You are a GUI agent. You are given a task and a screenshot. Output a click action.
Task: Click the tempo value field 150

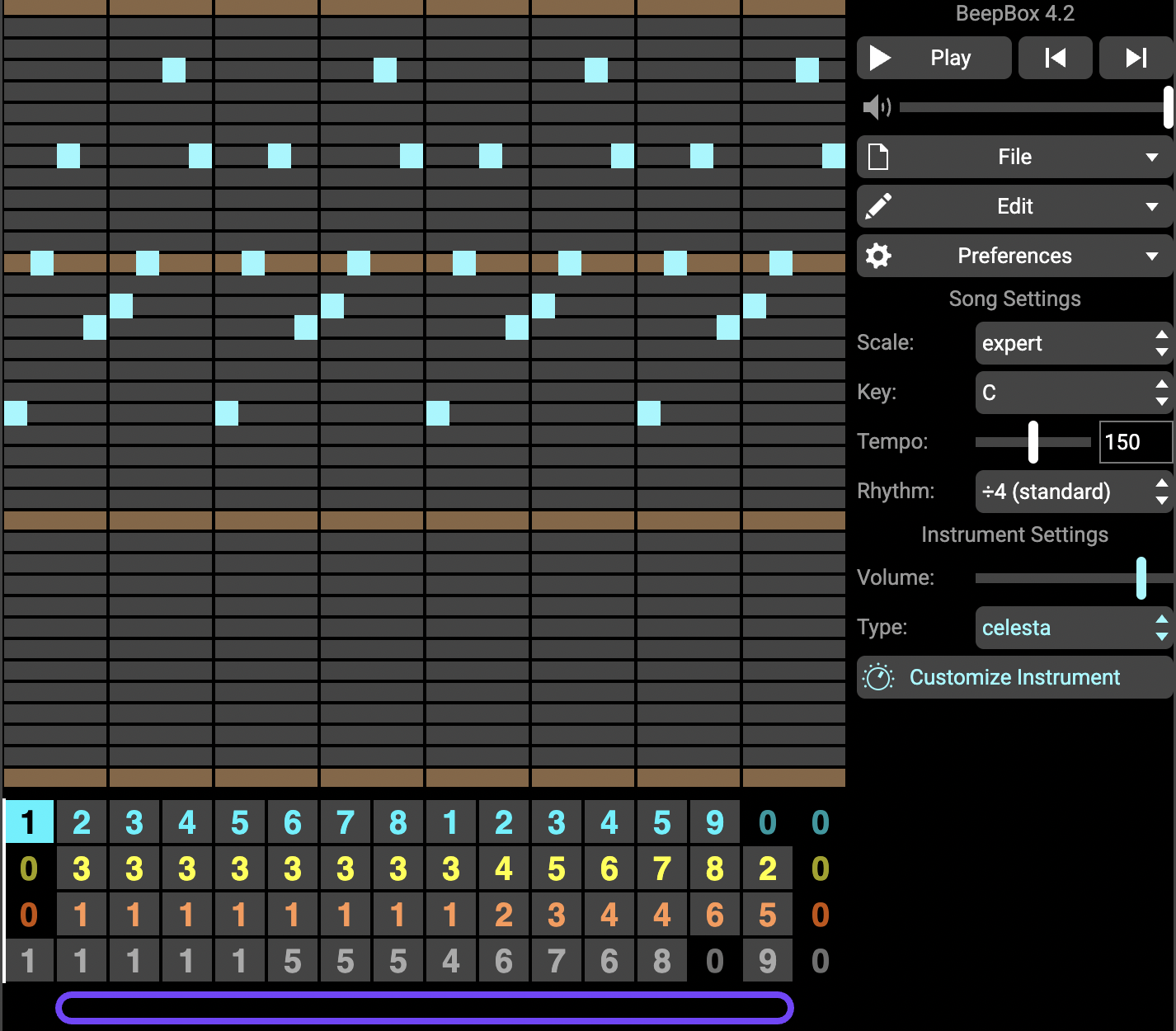pyautogui.click(x=1136, y=442)
